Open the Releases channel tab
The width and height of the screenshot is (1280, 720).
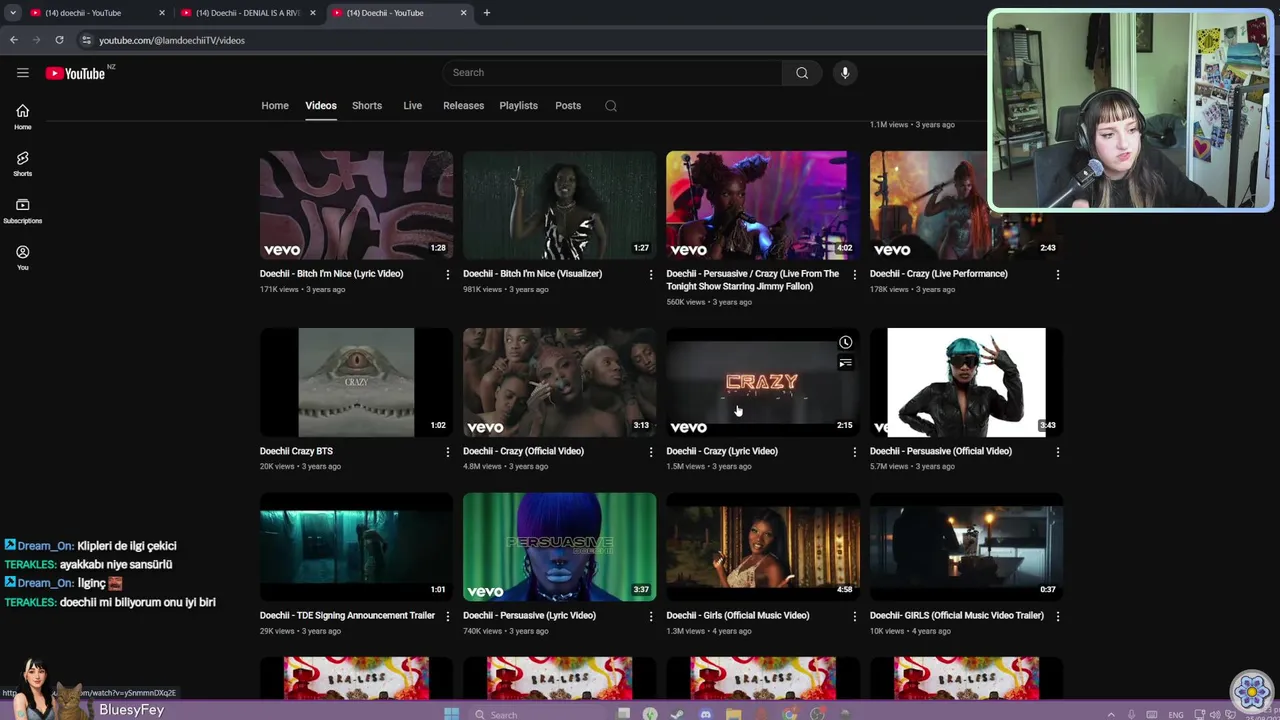click(x=463, y=106)
